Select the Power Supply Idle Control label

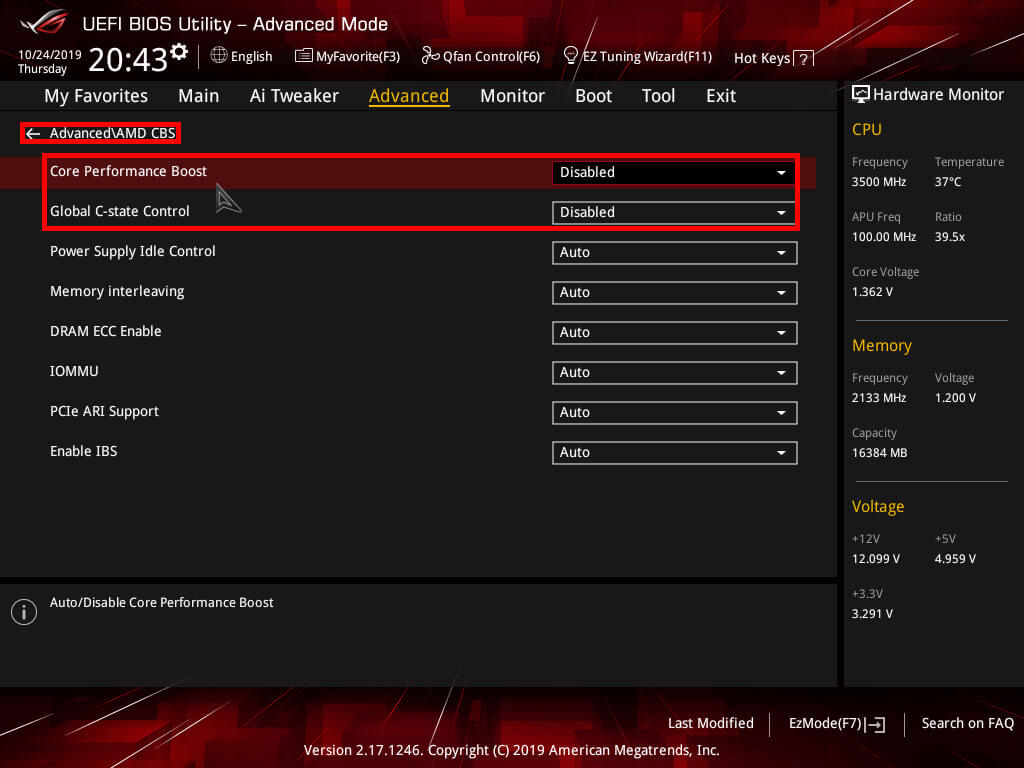coord(133,251)
